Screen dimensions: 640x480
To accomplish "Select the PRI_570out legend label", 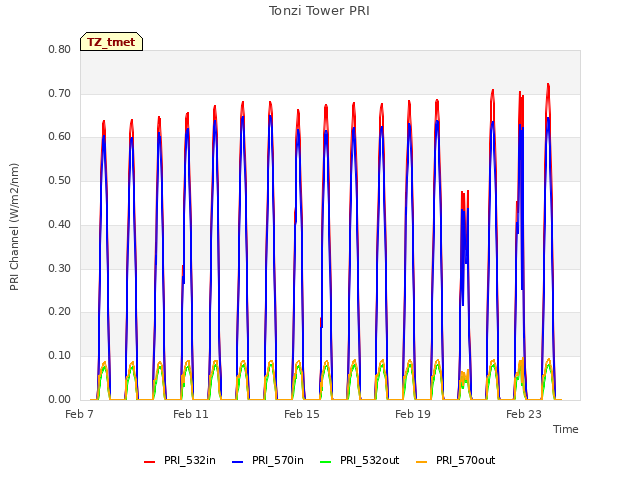I will pyautogui.click(x=466, y=461).
